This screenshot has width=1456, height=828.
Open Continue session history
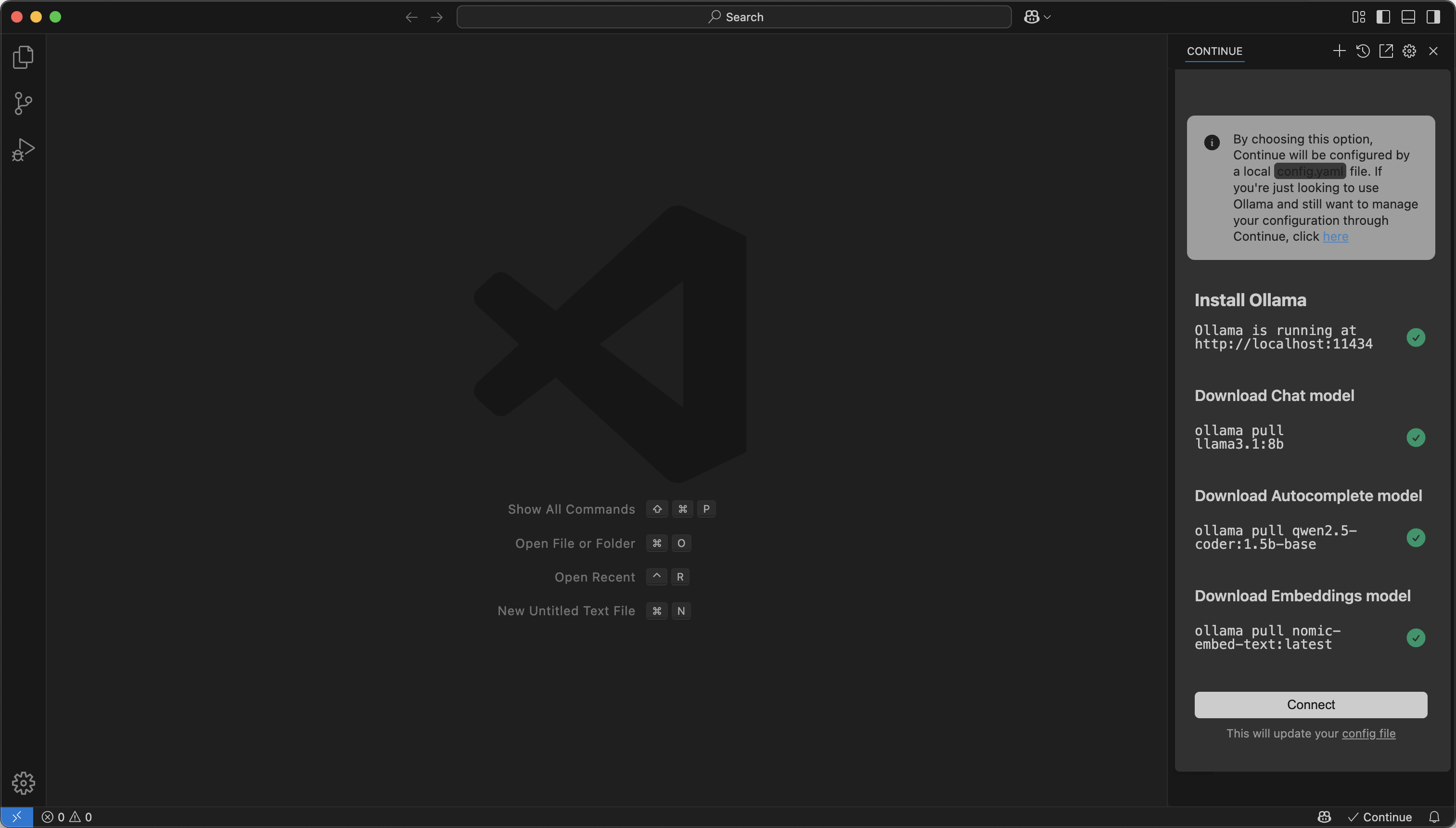(x=1363, y=51)
